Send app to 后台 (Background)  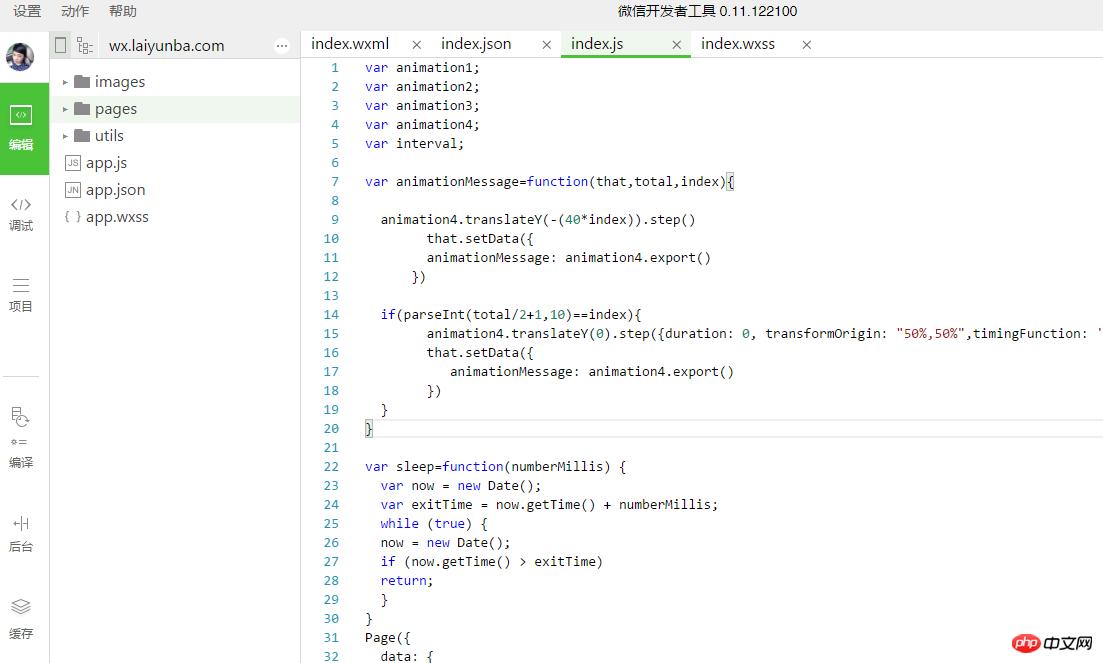pos(21,533)
